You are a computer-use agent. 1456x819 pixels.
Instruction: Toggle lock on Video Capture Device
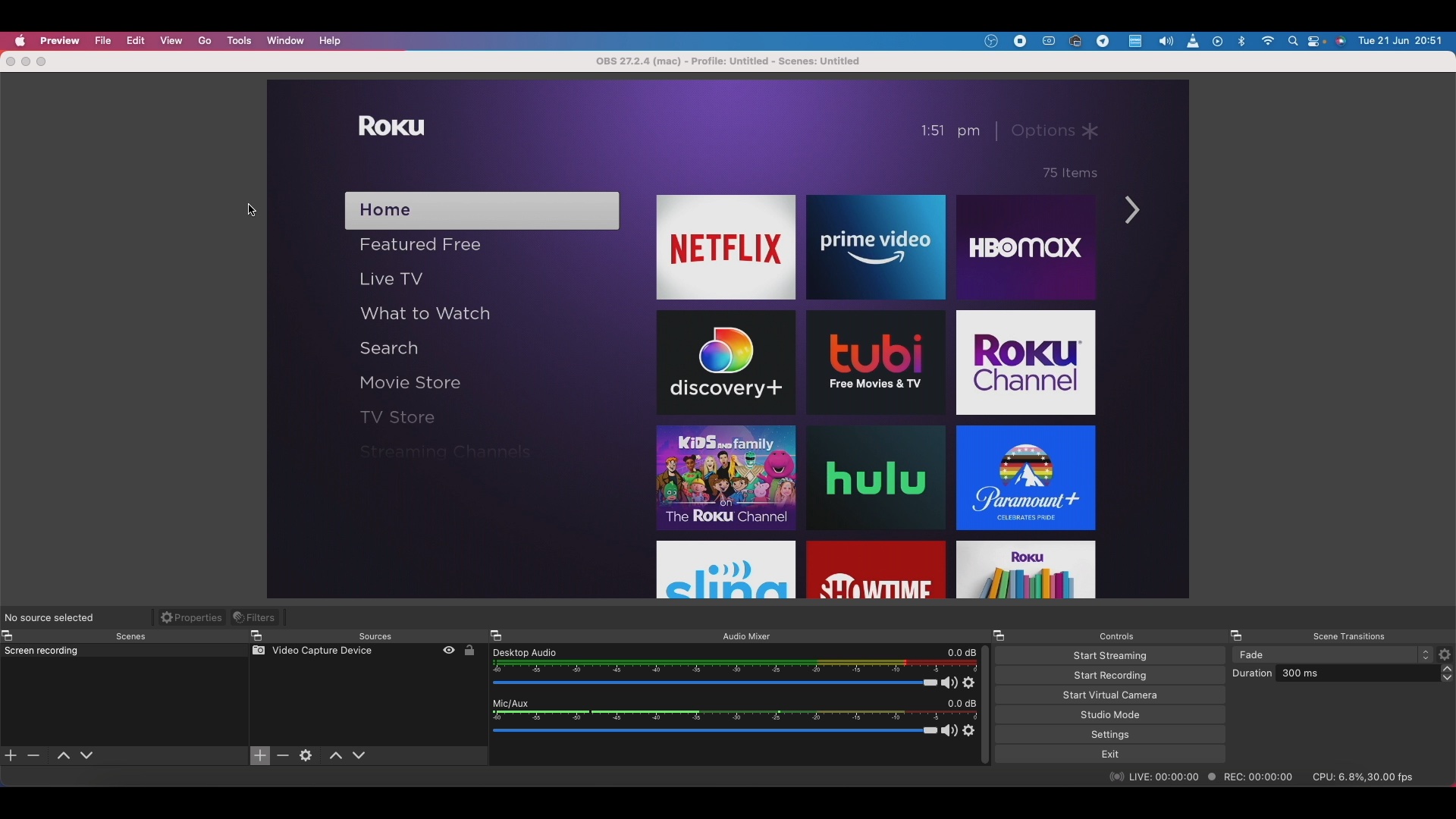pyautogui.click(x=470, y=651)
